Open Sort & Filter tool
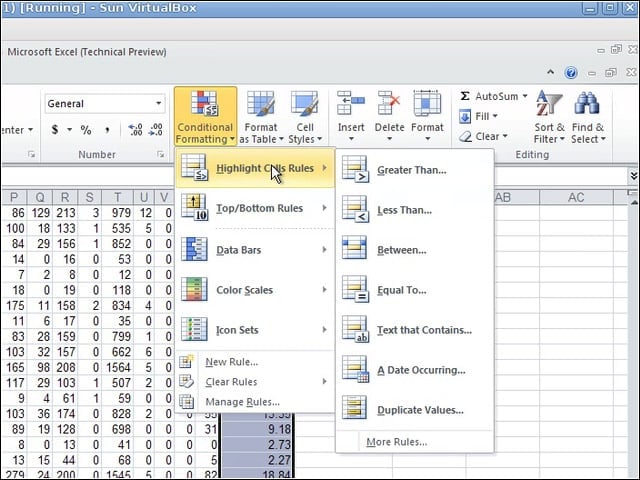 click(549, 117)
